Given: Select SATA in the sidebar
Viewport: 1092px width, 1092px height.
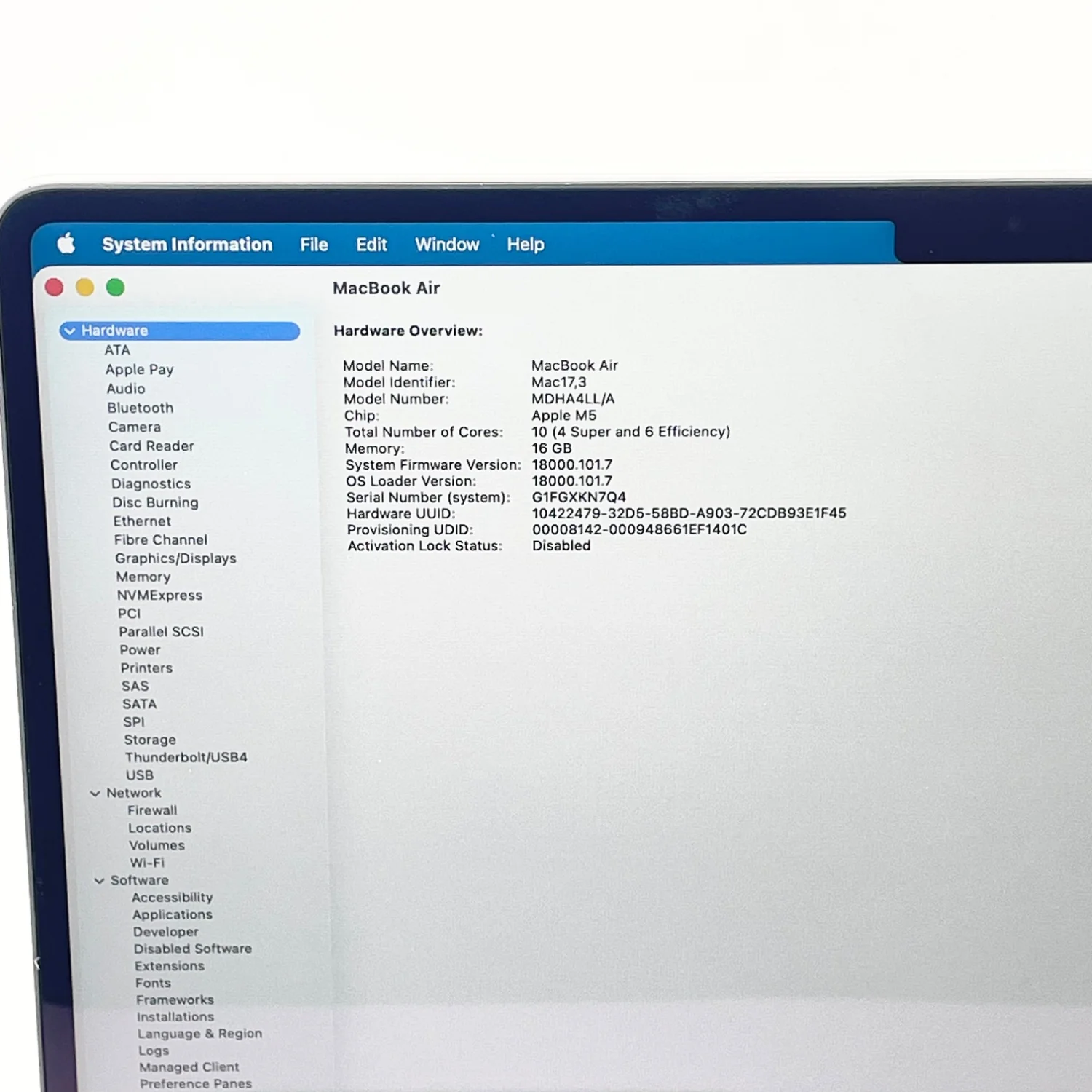Looking at the screenshot, I should [140, 704].
